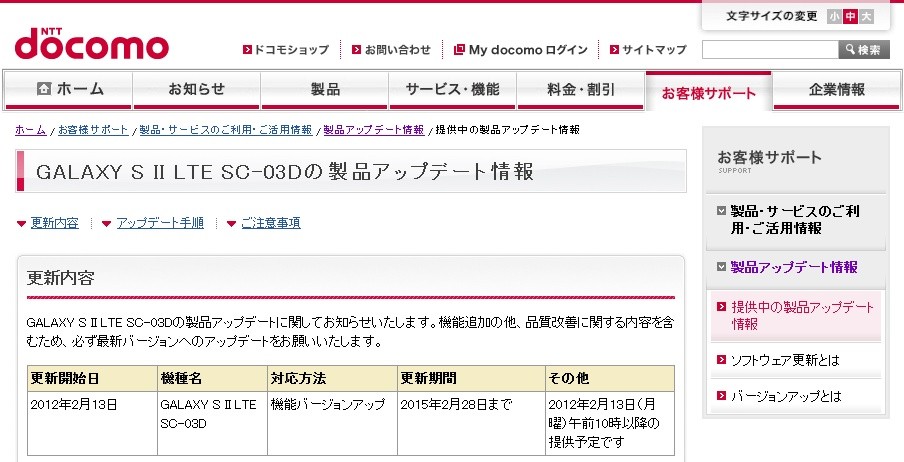Click red triangle beside ご注意事項 anchor

click(x=231, y=224)
